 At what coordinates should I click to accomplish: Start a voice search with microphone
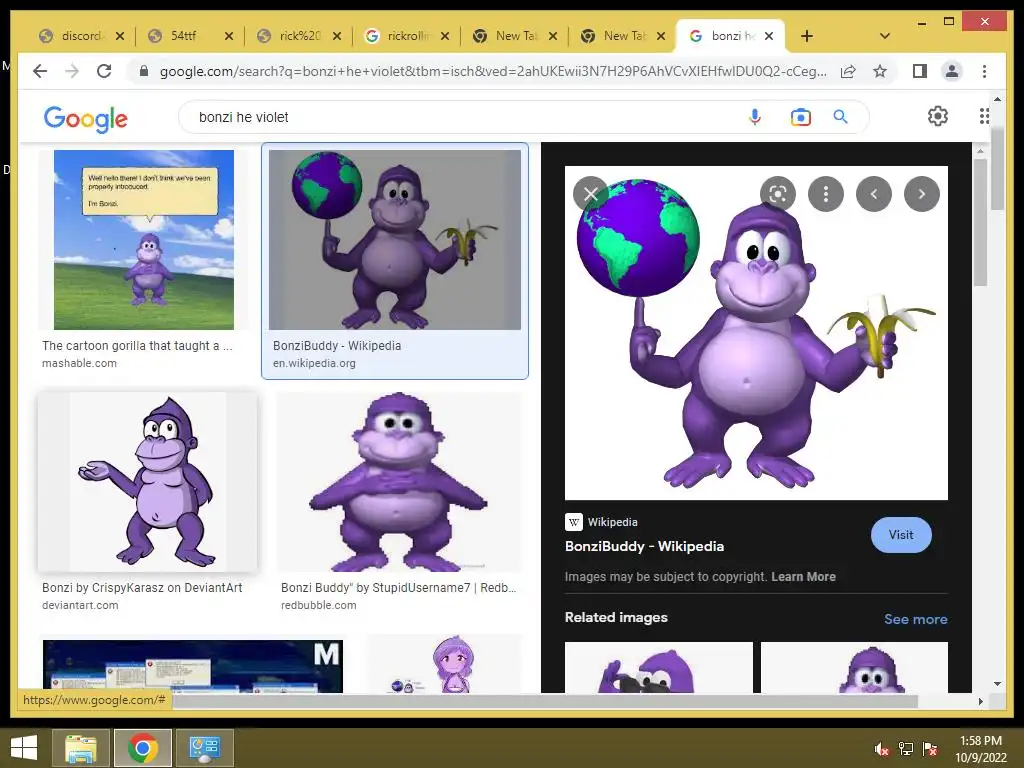pos(755,117)
